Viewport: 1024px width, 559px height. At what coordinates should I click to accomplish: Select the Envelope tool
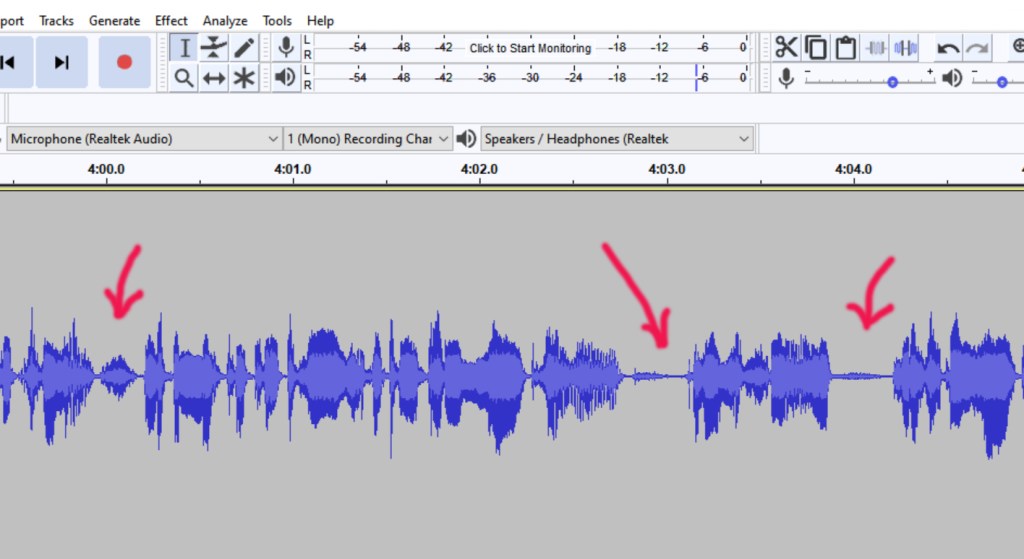tap(214, 47)
